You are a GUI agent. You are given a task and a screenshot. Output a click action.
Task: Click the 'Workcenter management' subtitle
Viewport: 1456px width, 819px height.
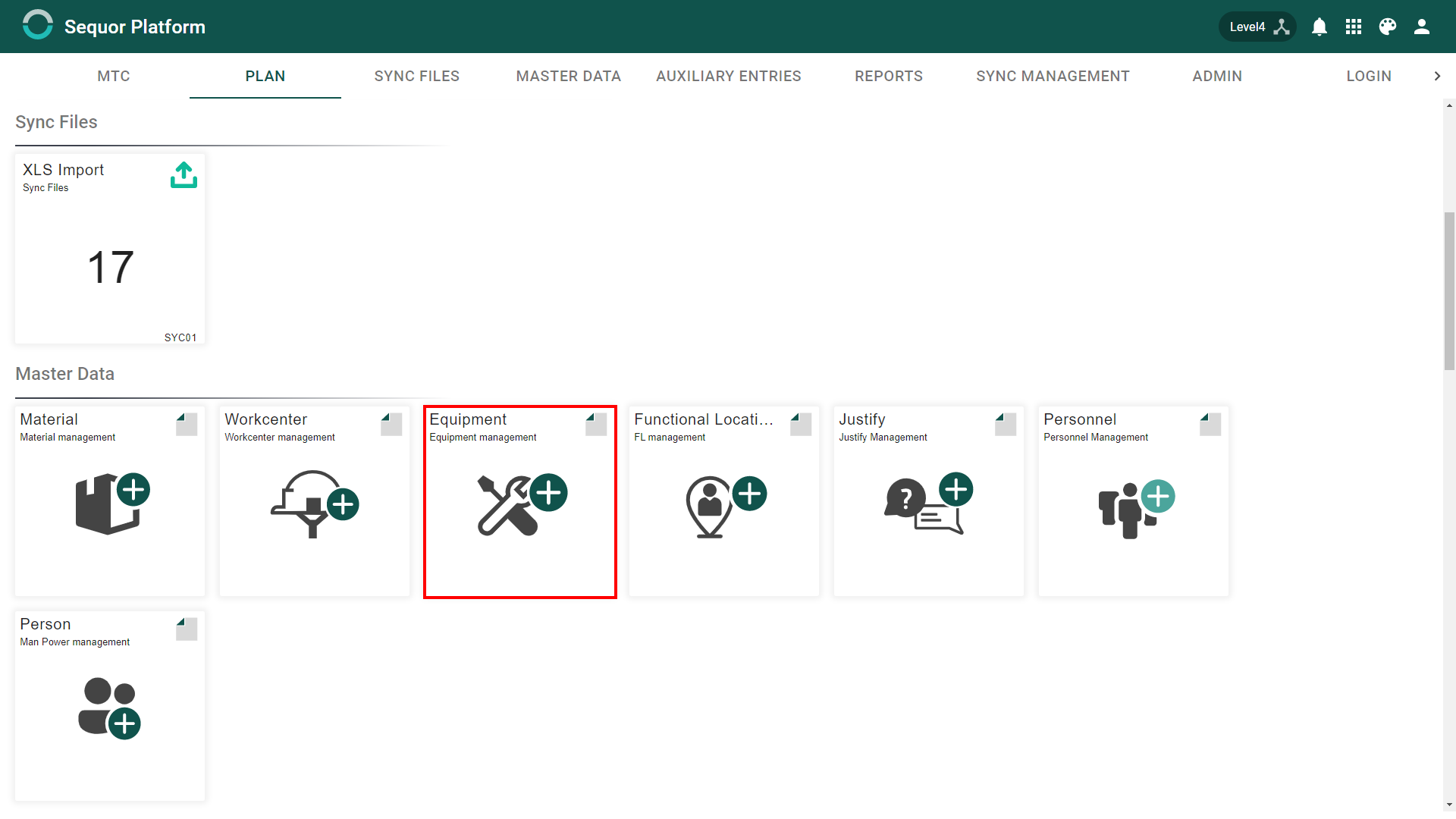280,438
